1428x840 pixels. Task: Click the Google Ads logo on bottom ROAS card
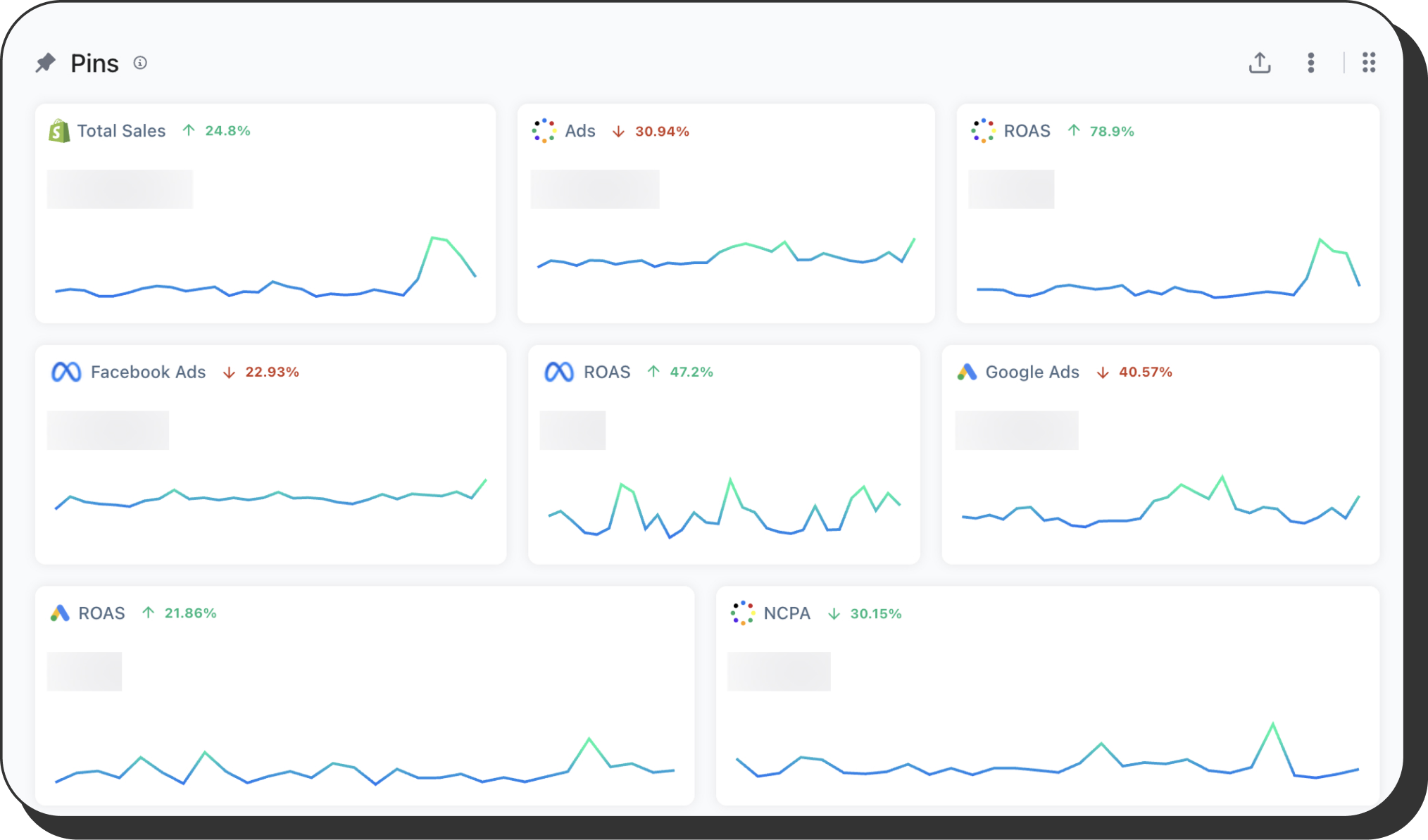pos(60,613)
